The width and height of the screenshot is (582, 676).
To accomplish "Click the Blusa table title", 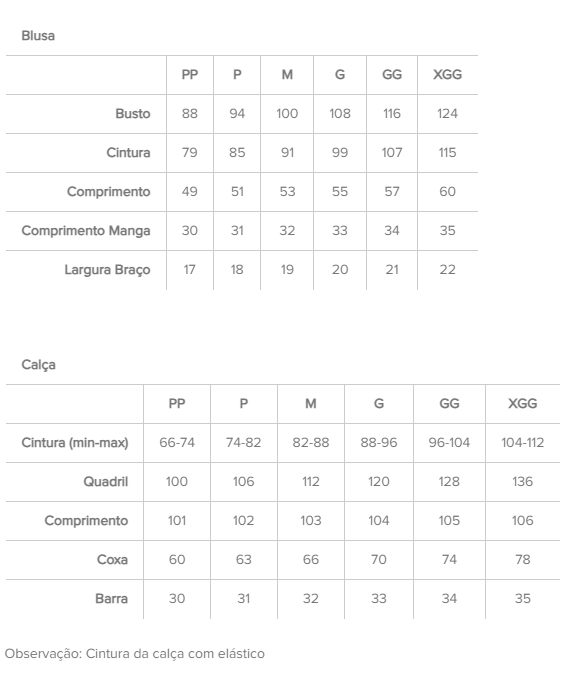I will pos(38,36).
